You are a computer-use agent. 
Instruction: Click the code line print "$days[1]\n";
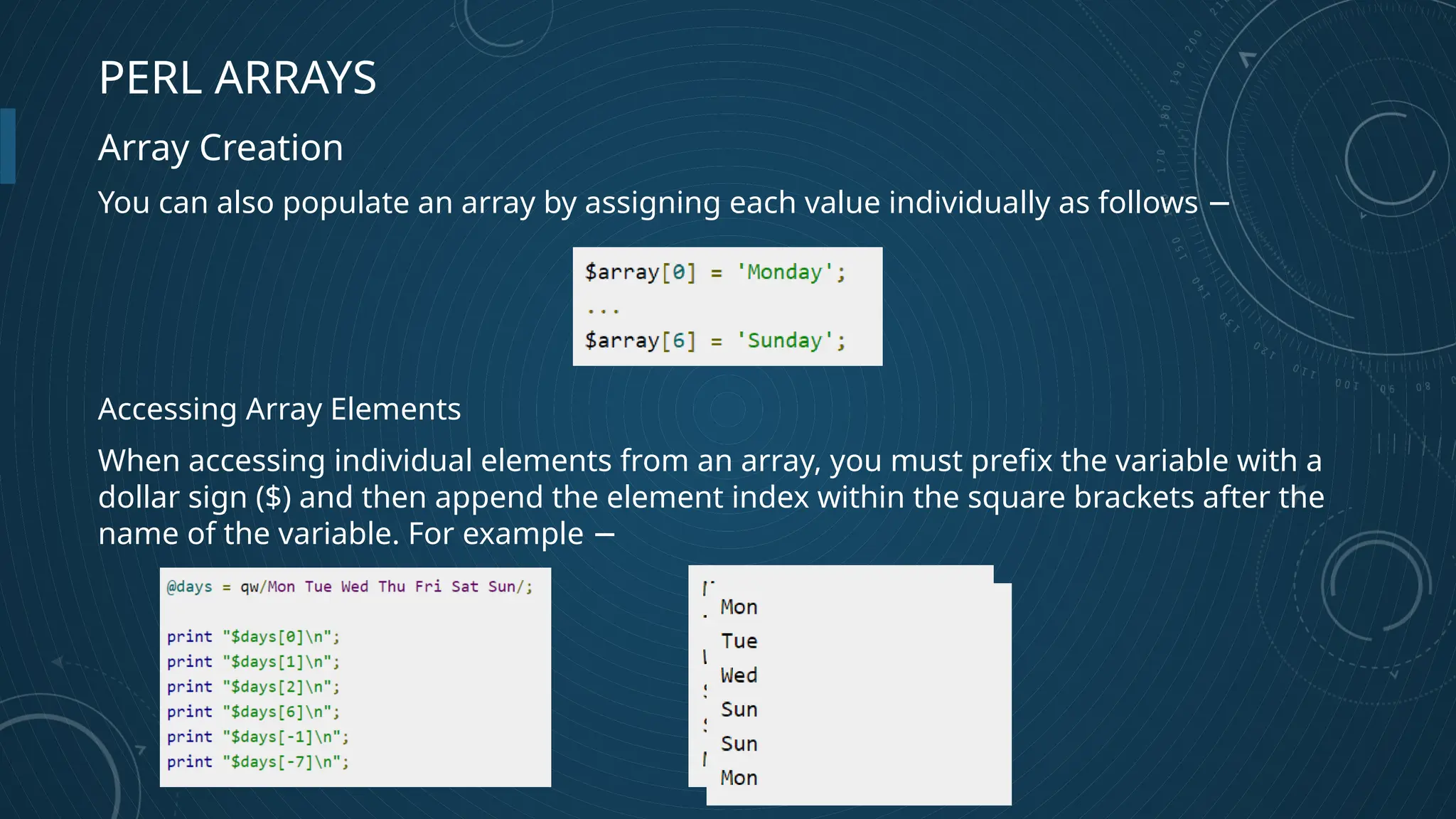tap(253, 661)
